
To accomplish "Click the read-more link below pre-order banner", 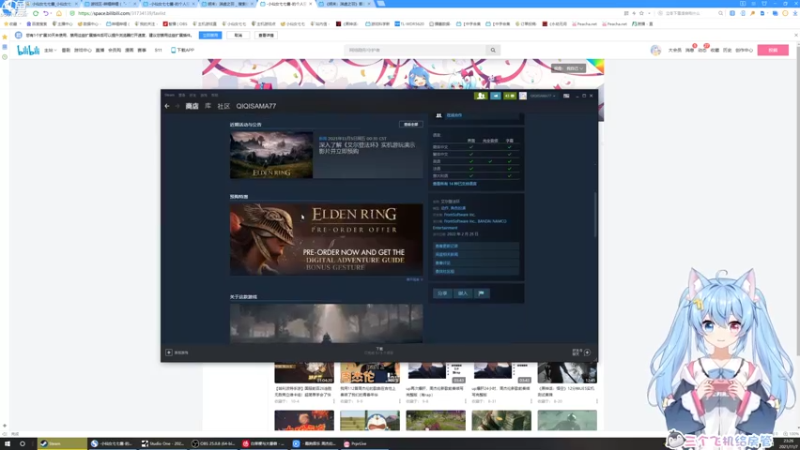I will click(414, 280).
